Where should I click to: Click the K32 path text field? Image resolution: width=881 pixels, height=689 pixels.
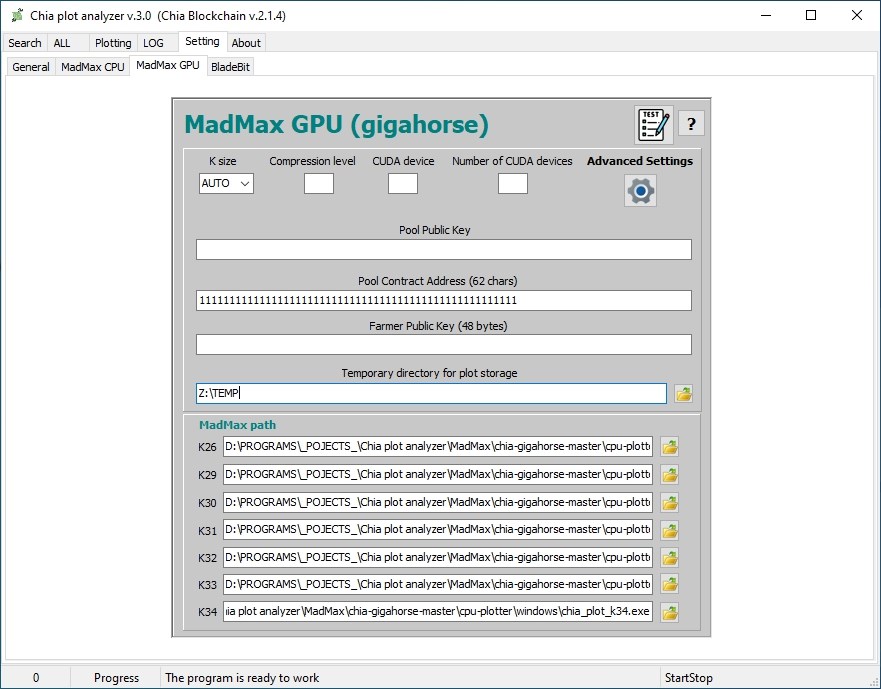click(438, 557)
